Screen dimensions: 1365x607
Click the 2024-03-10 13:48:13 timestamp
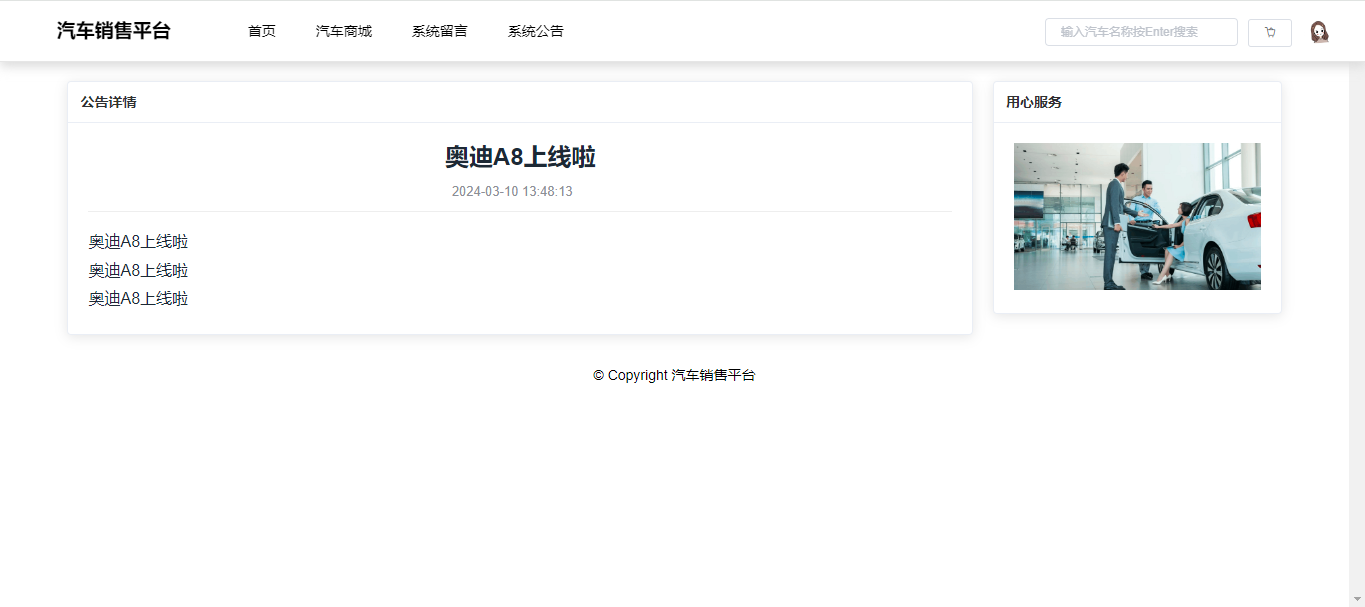(512, 191)
